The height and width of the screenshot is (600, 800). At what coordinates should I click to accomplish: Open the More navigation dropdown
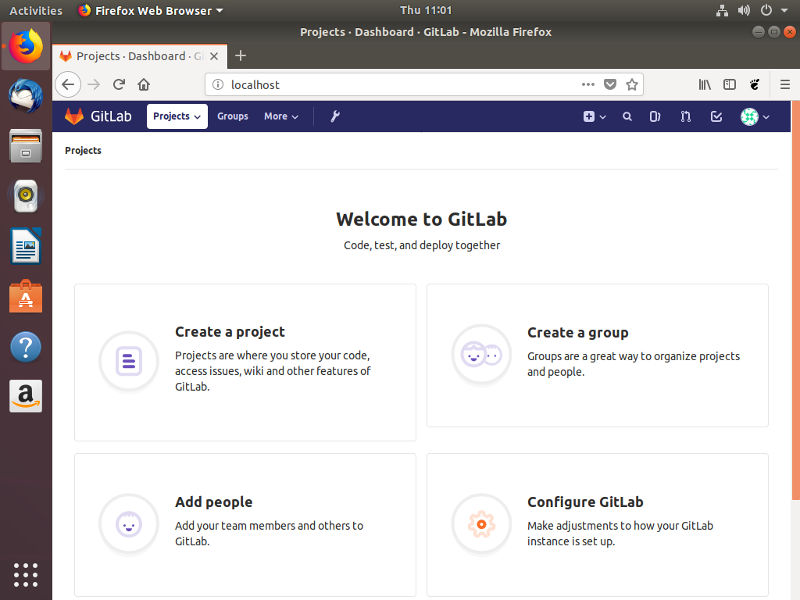pyautogui.click(x=281, y=117)
